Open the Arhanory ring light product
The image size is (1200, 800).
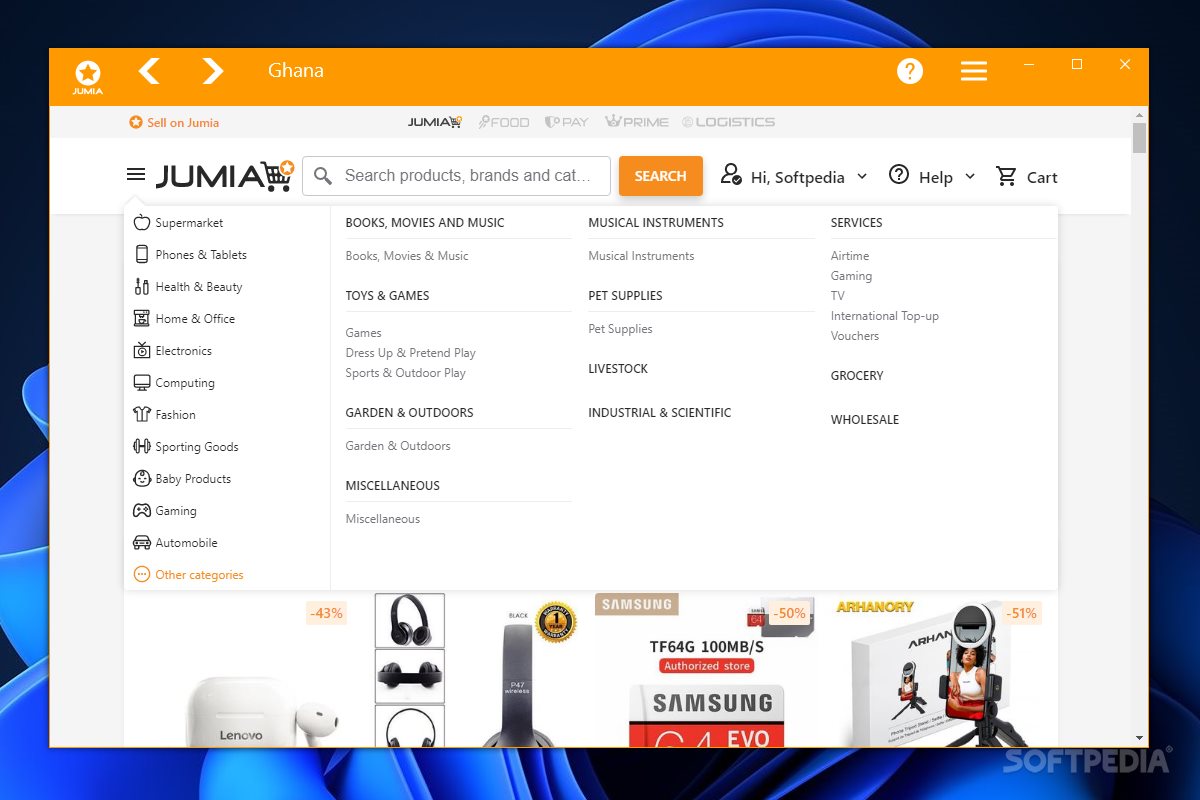coord(940,672)
